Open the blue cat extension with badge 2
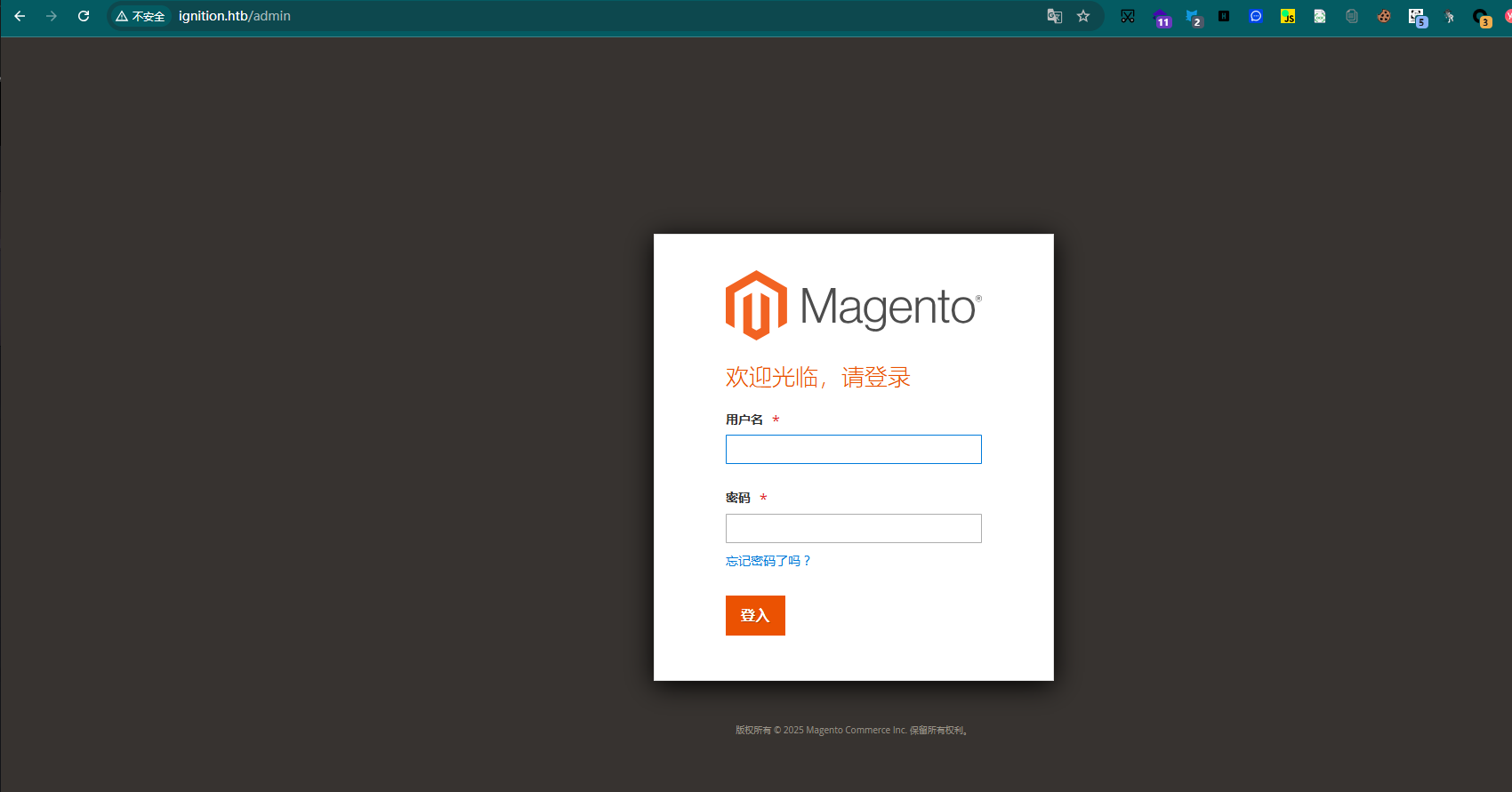Image resolution: width=1512 pixels, height=792 pixels. click(1193, 17)
